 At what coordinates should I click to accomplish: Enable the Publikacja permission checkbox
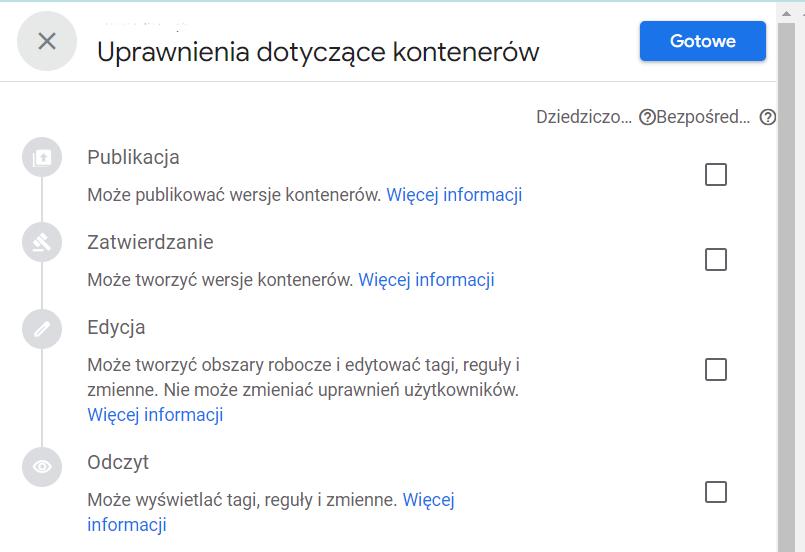tap(716, 175)
